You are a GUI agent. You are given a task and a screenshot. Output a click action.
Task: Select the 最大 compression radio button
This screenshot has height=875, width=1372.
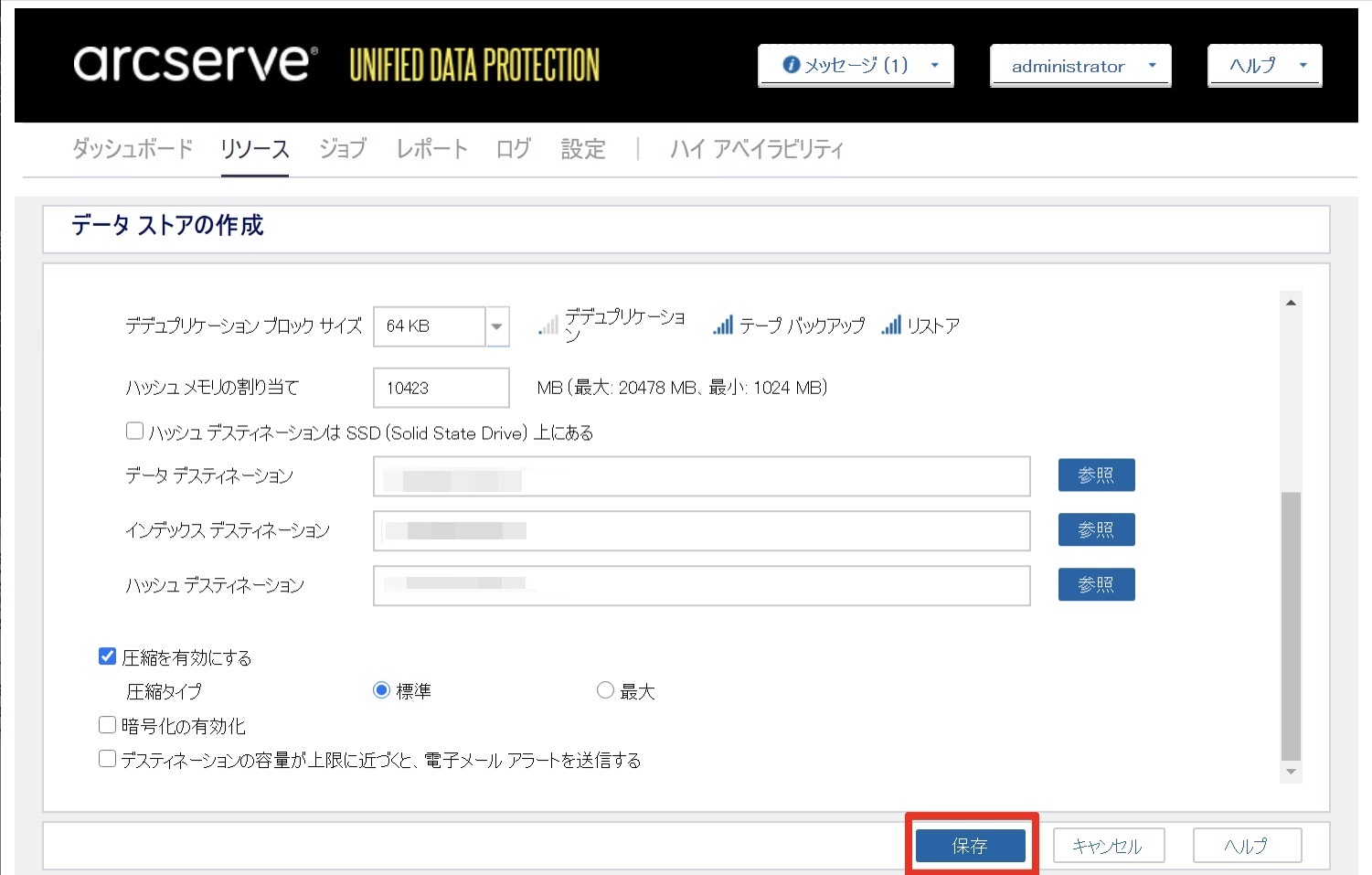(605, 690)
